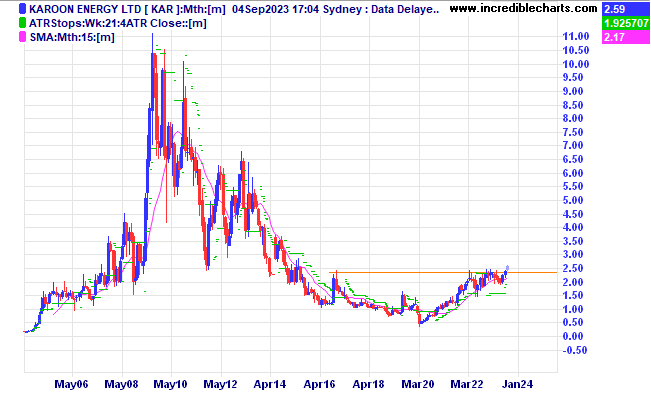Image resolution: width=651 pixels, height=395 pixels.
Task: Click the Apr14 date axis label
Action: [x=270, y=384]
